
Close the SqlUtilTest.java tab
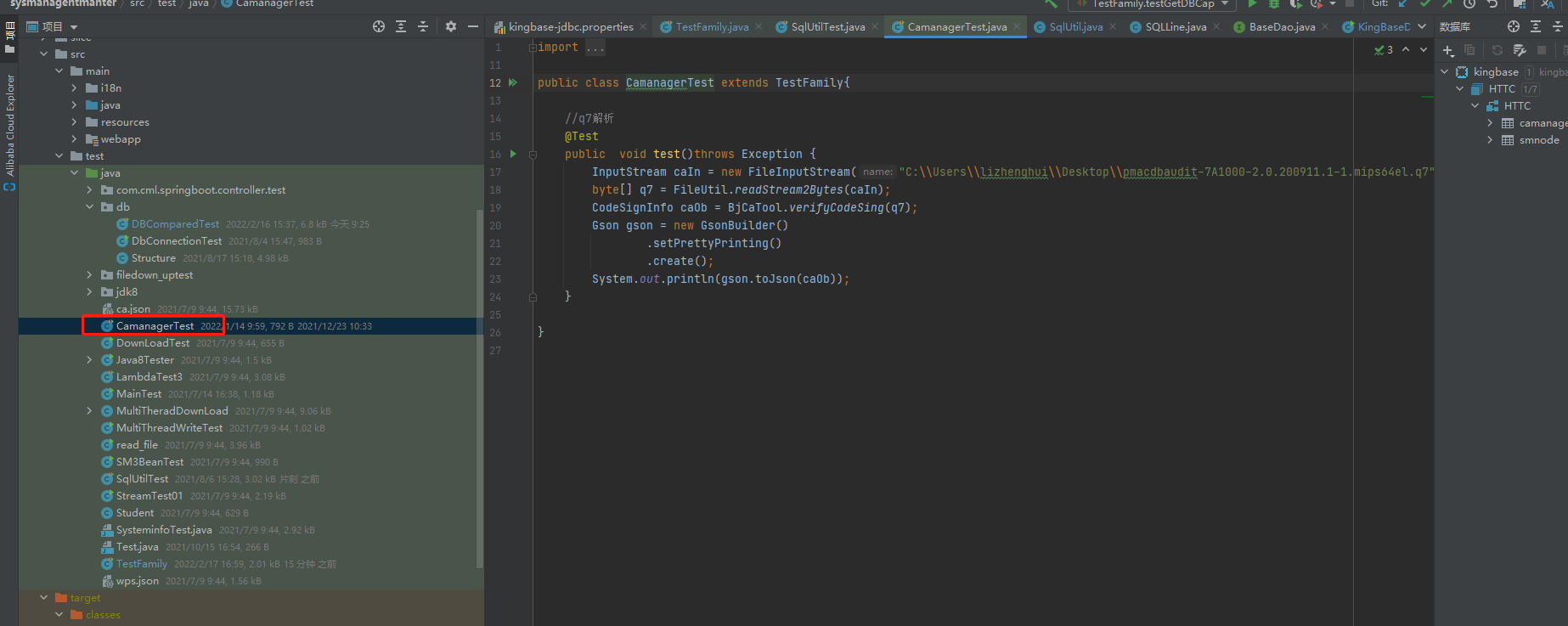point(874,27)
